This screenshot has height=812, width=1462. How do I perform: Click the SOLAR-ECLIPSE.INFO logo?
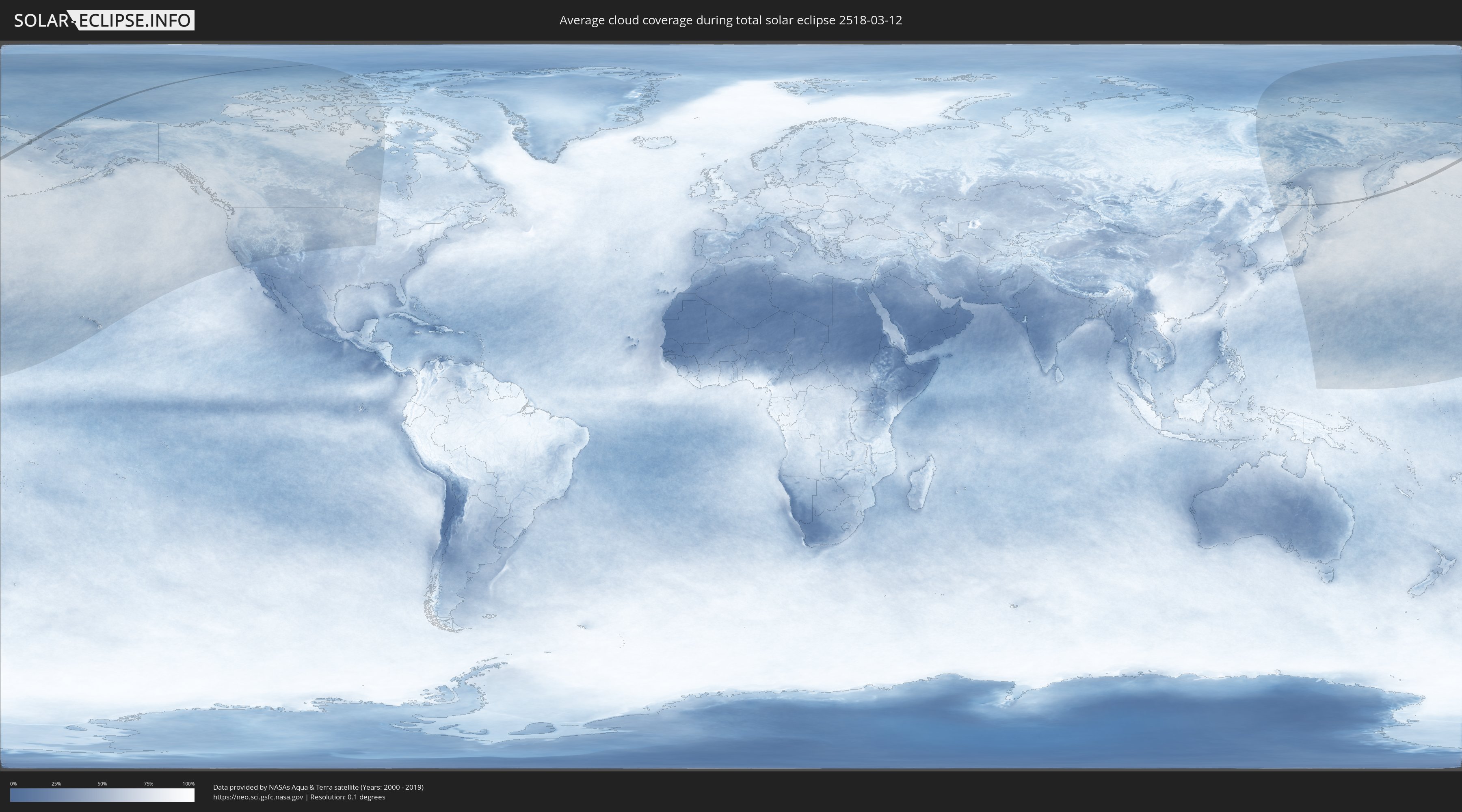(104, 20)
